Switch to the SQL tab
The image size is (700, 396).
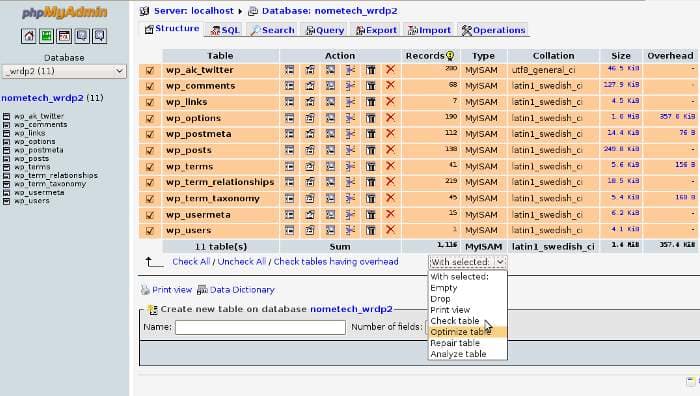(225, 30)
